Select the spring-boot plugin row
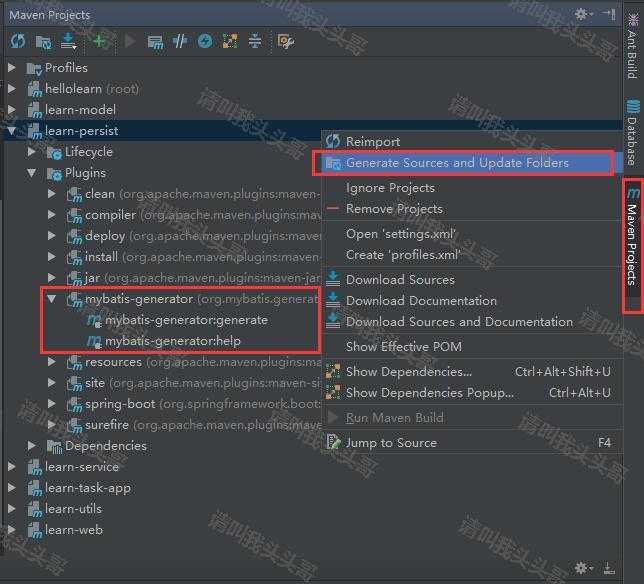This screenshot has width=644, height=584. point(194,404)
